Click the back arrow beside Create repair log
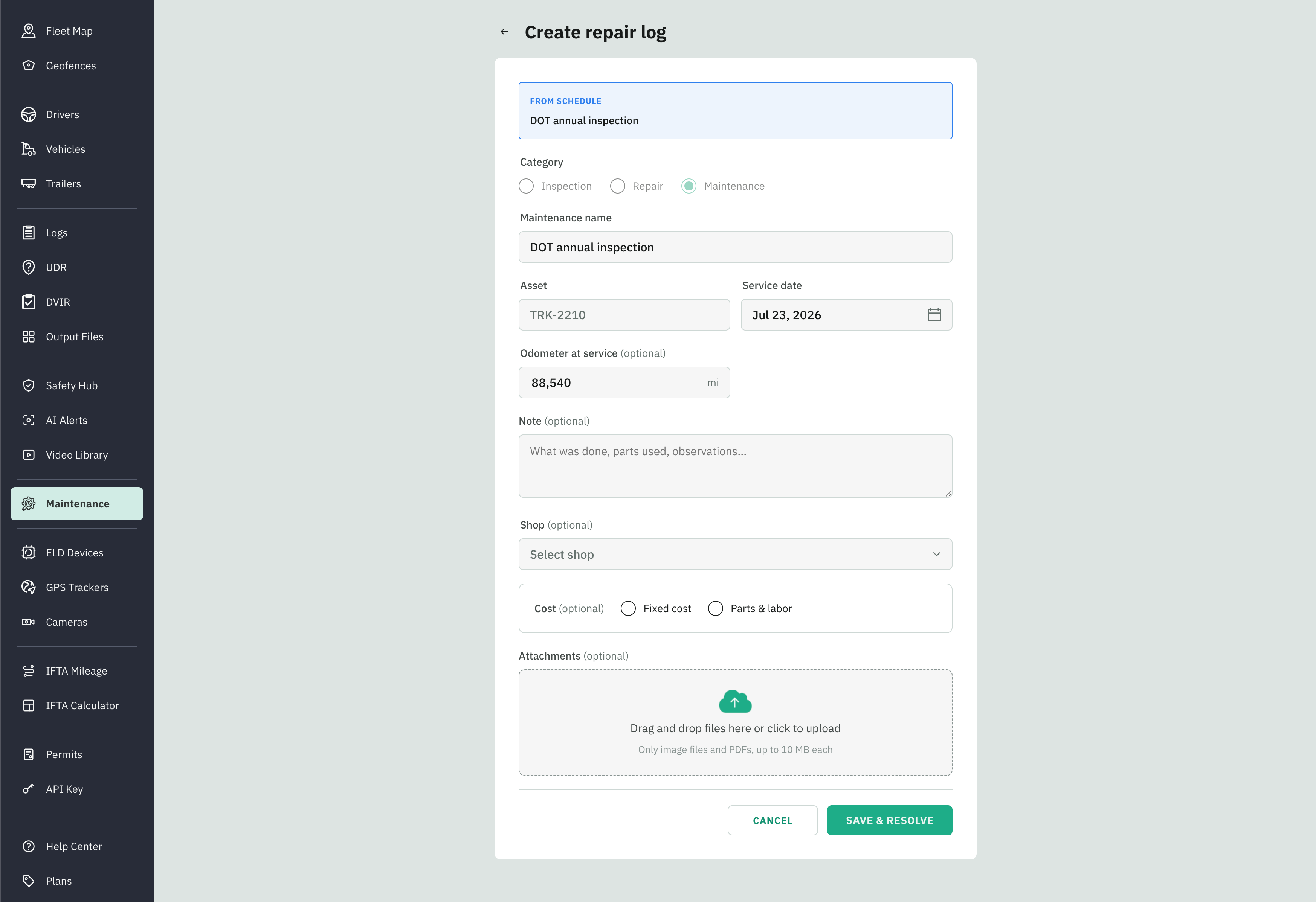The image size is (1316, 902). [x=504, y=32]
